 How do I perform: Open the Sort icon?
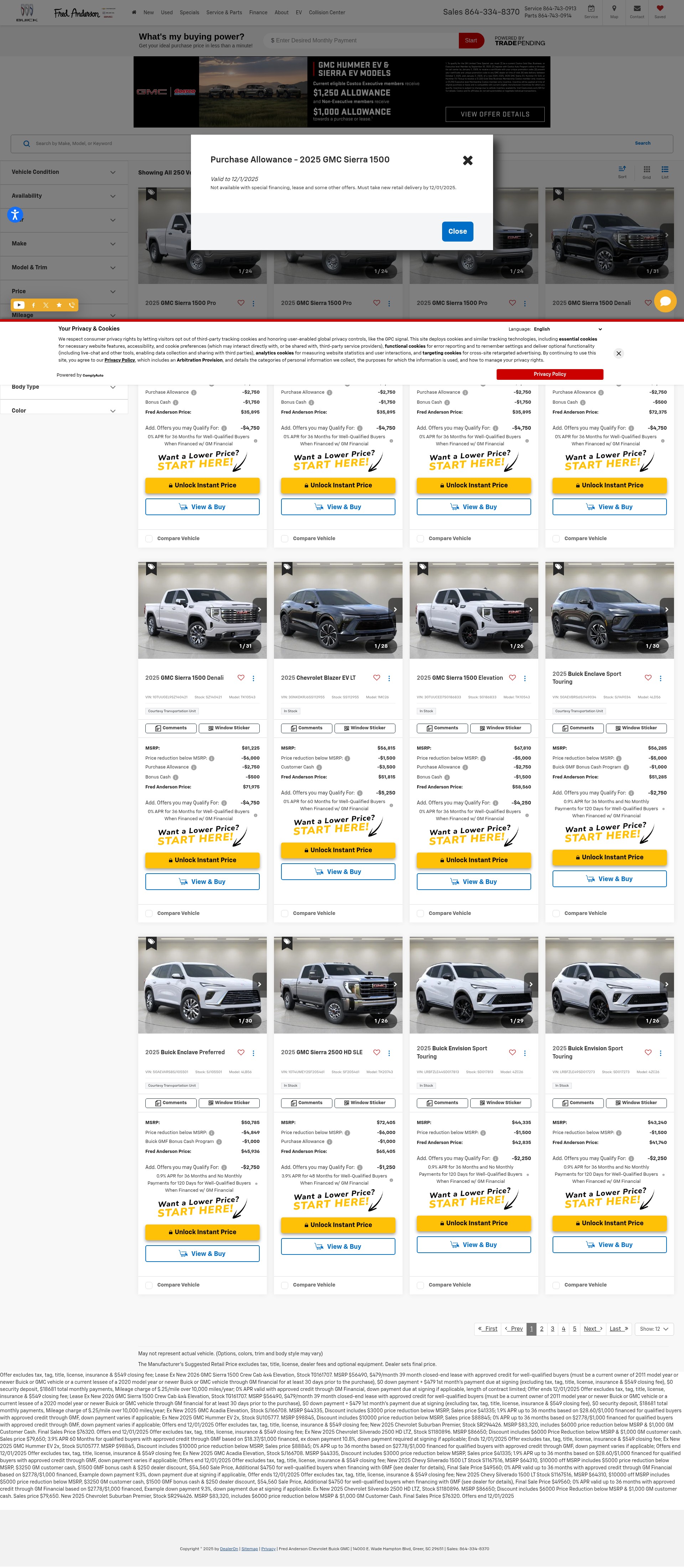point(622,172)
